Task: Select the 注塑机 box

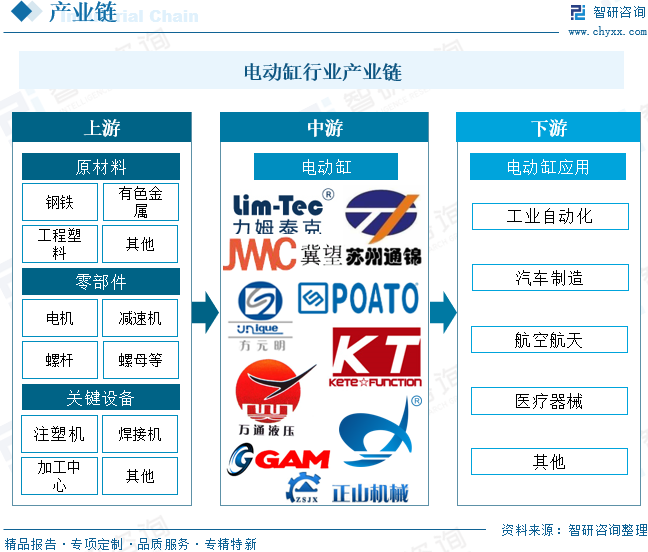Action: (60, 434)
